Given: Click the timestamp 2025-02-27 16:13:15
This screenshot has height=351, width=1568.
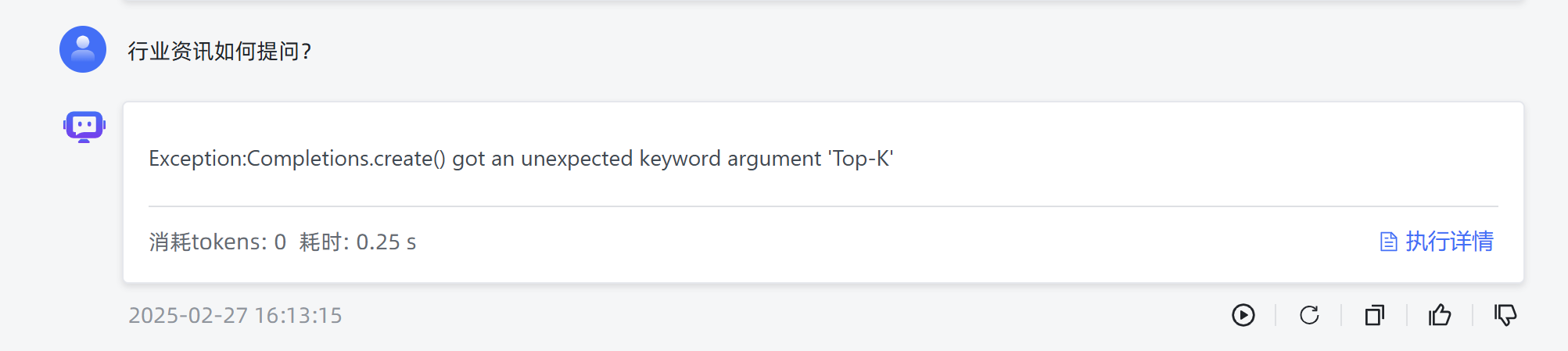Looking at the screenshot, I should click(235, 315).
